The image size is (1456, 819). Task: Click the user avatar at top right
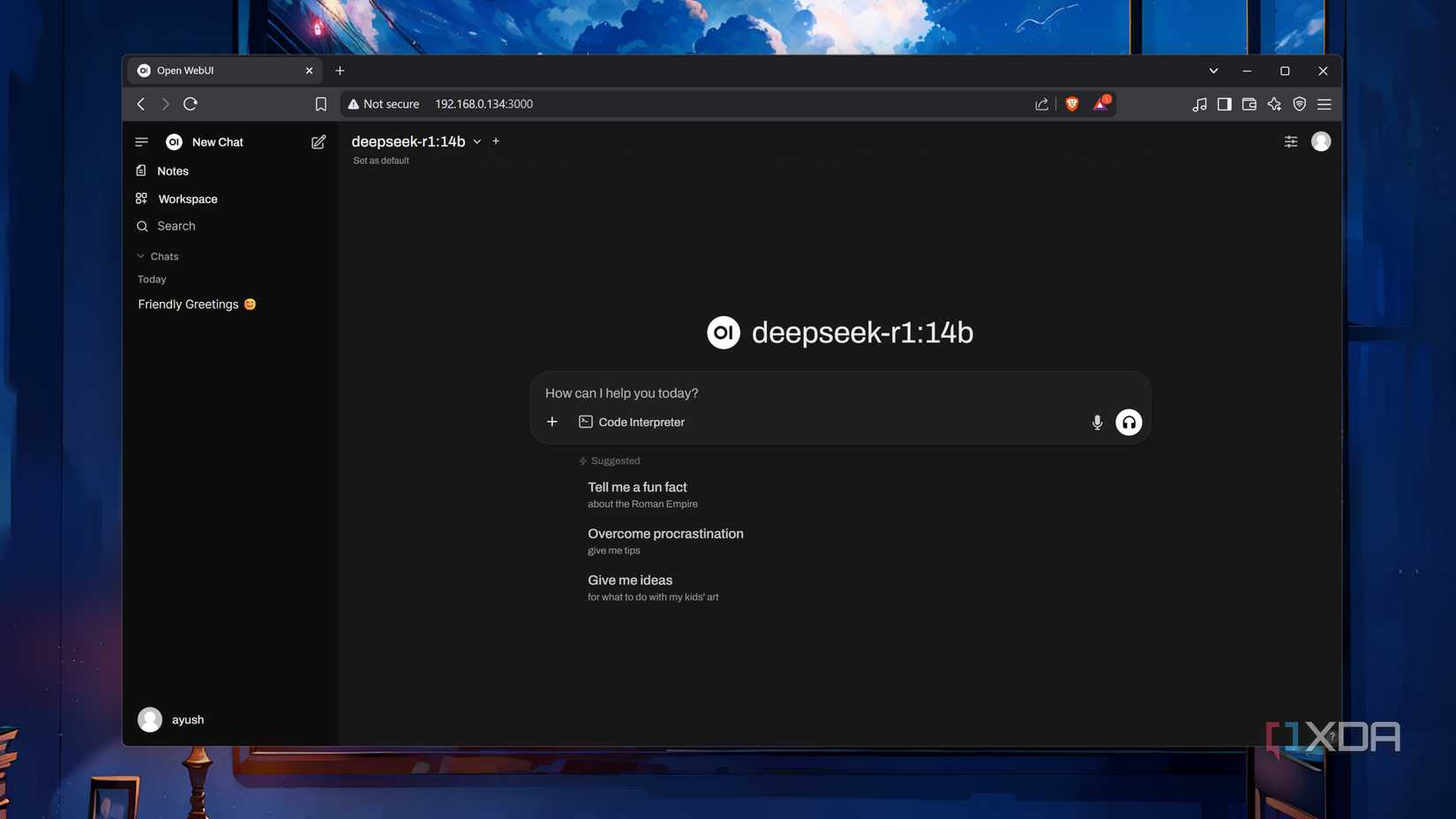(x=1320, y=142)
